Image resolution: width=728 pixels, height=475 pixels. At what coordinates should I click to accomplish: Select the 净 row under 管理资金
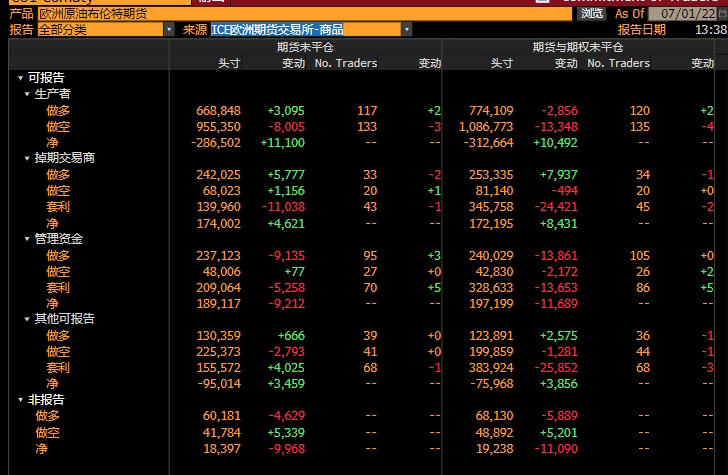point(52,303)
